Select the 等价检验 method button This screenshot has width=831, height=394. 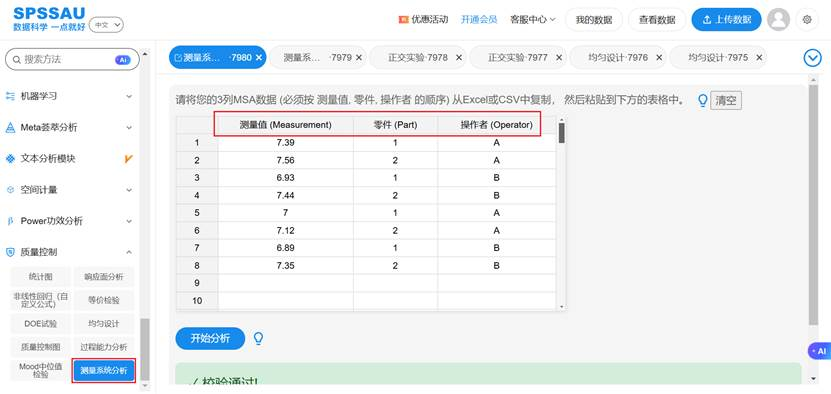click(x=104, y=300)
